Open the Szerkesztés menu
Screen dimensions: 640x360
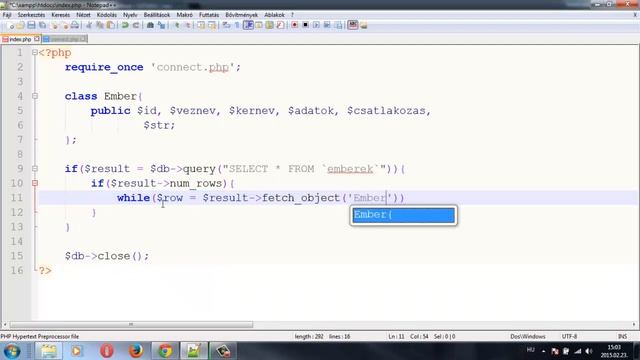pyautogui.click(x=31, y=15)
